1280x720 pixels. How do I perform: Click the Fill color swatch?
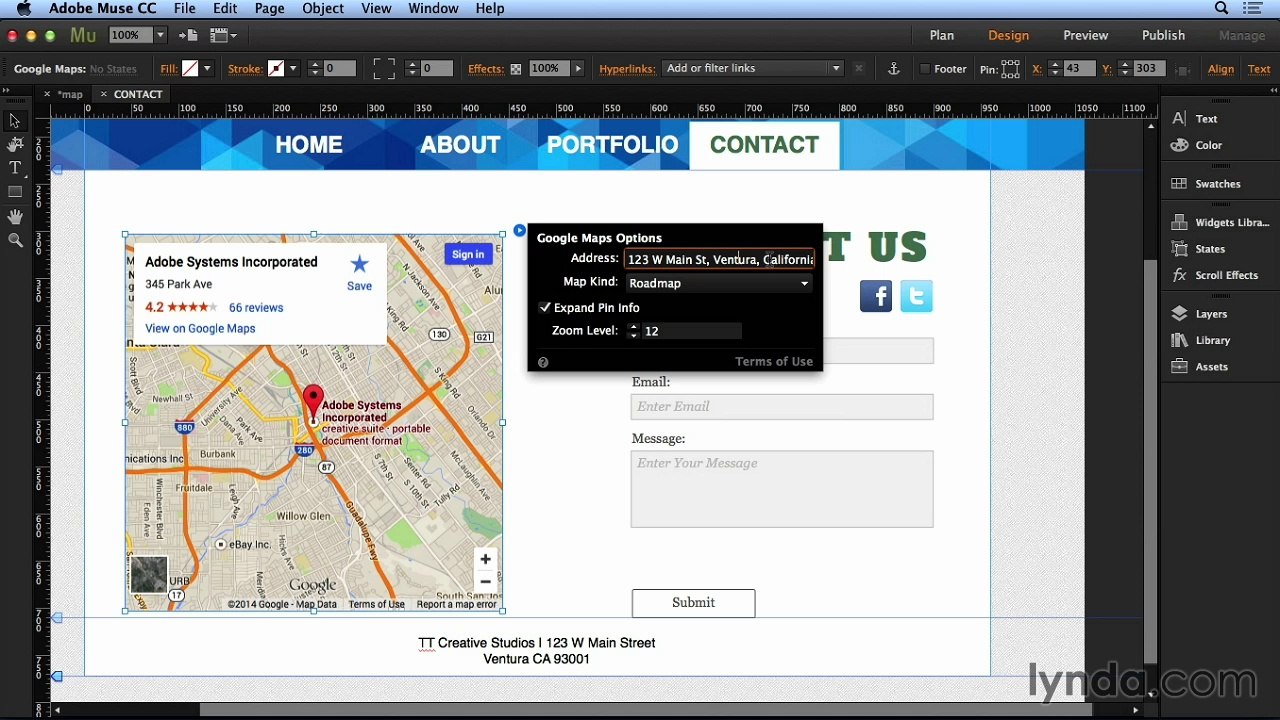click(190, 69)
